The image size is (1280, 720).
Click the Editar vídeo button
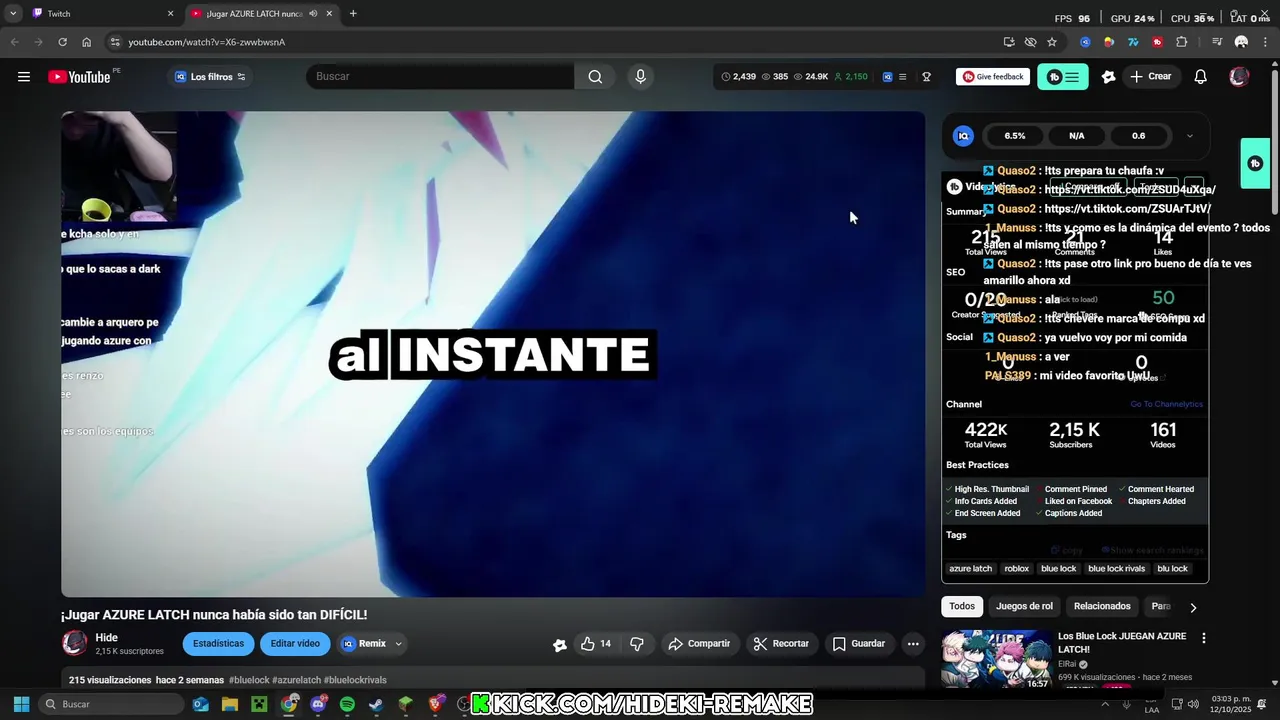point(295,644)
